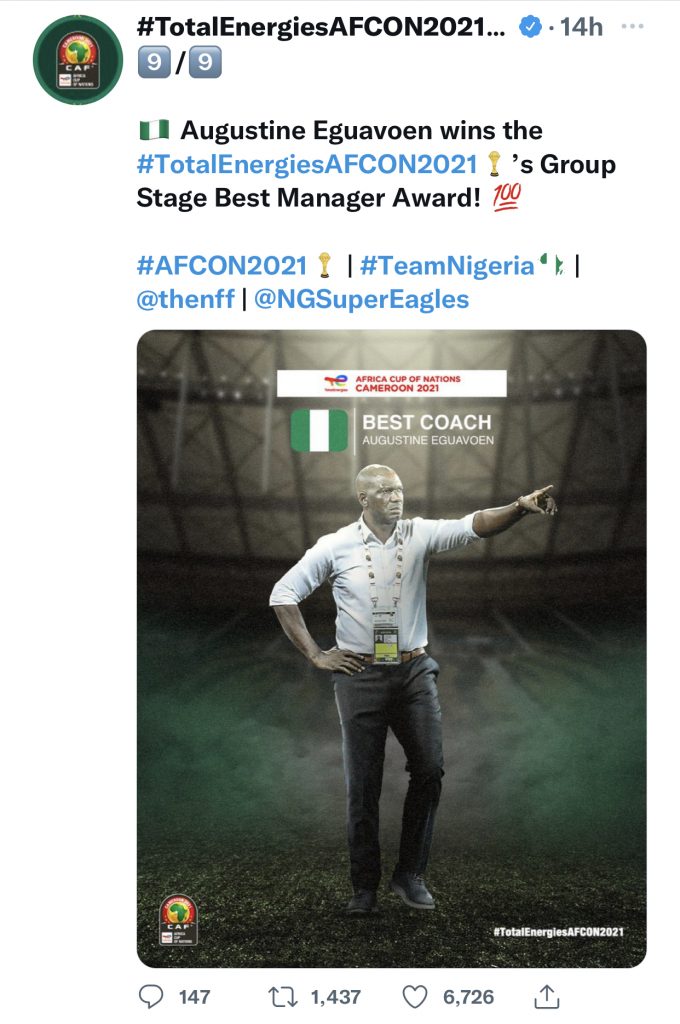Tap the 14h tweet timestamp
680x1024 pixels.
[581, 28]
